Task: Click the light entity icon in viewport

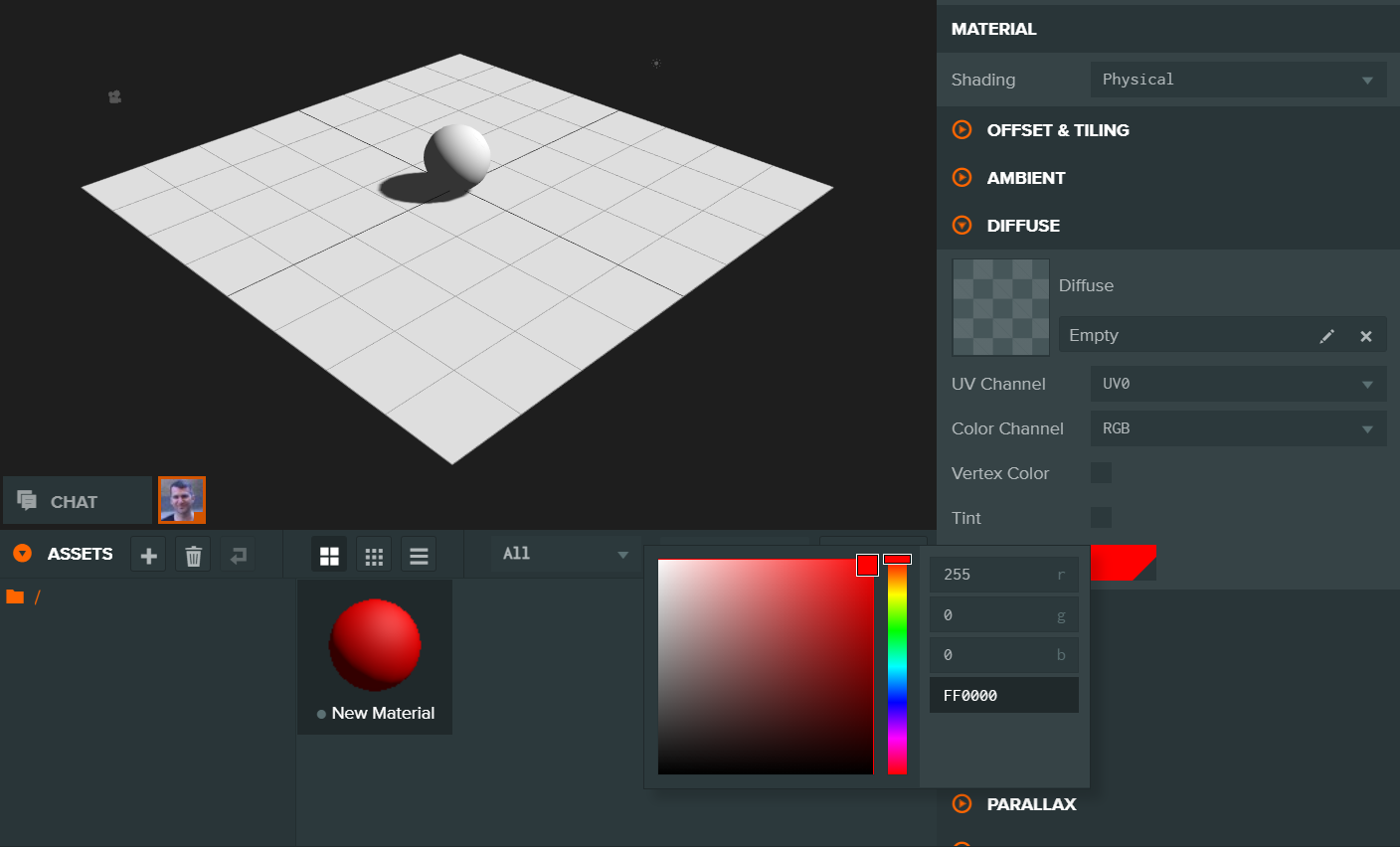Action: [656, 63]
